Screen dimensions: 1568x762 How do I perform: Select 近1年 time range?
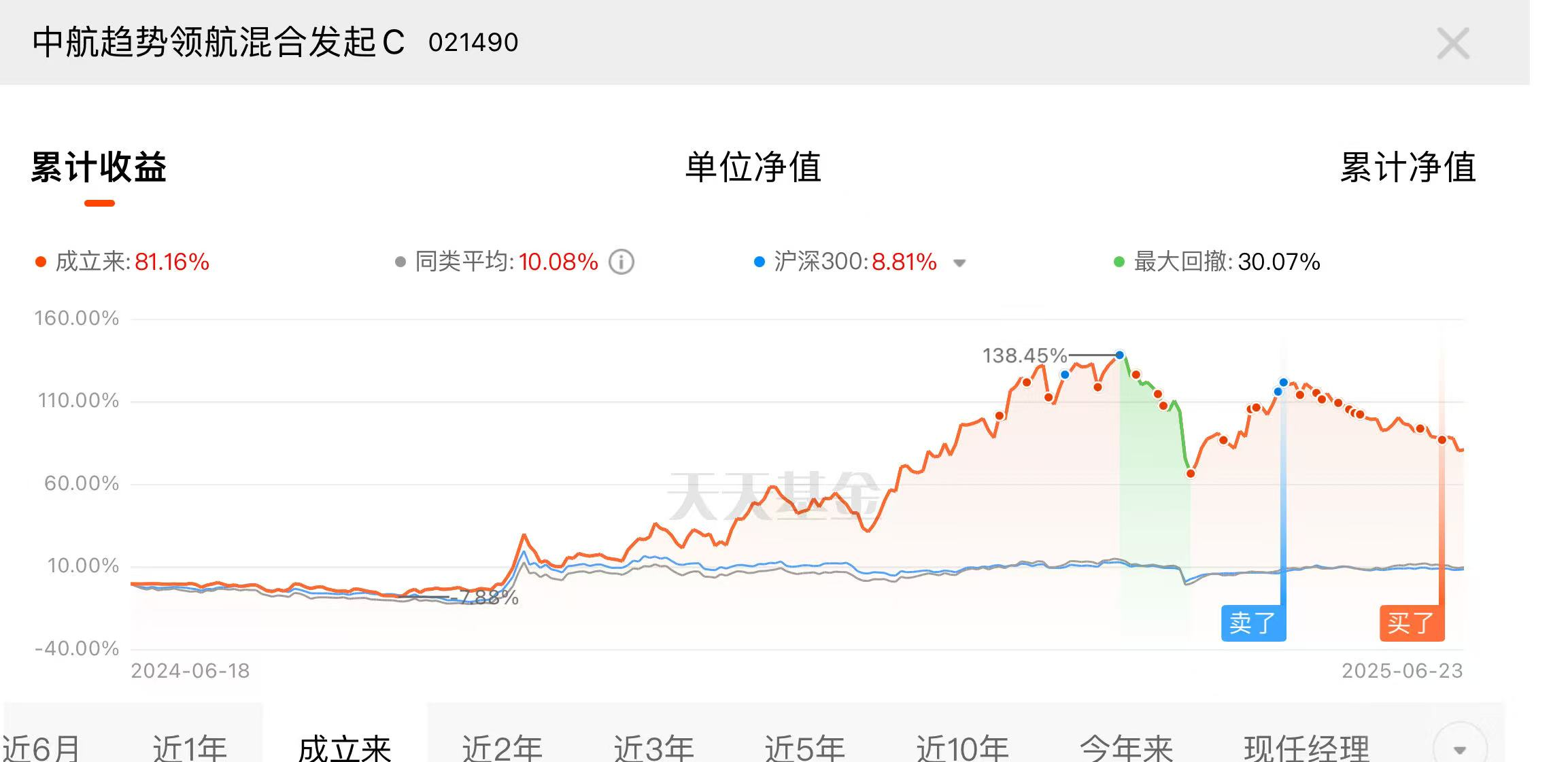(190, 748)
